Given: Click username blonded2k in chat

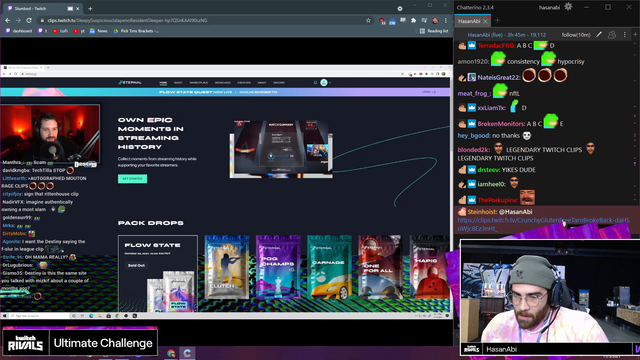Looking at the screenshot, I should [x=473, y=150].
